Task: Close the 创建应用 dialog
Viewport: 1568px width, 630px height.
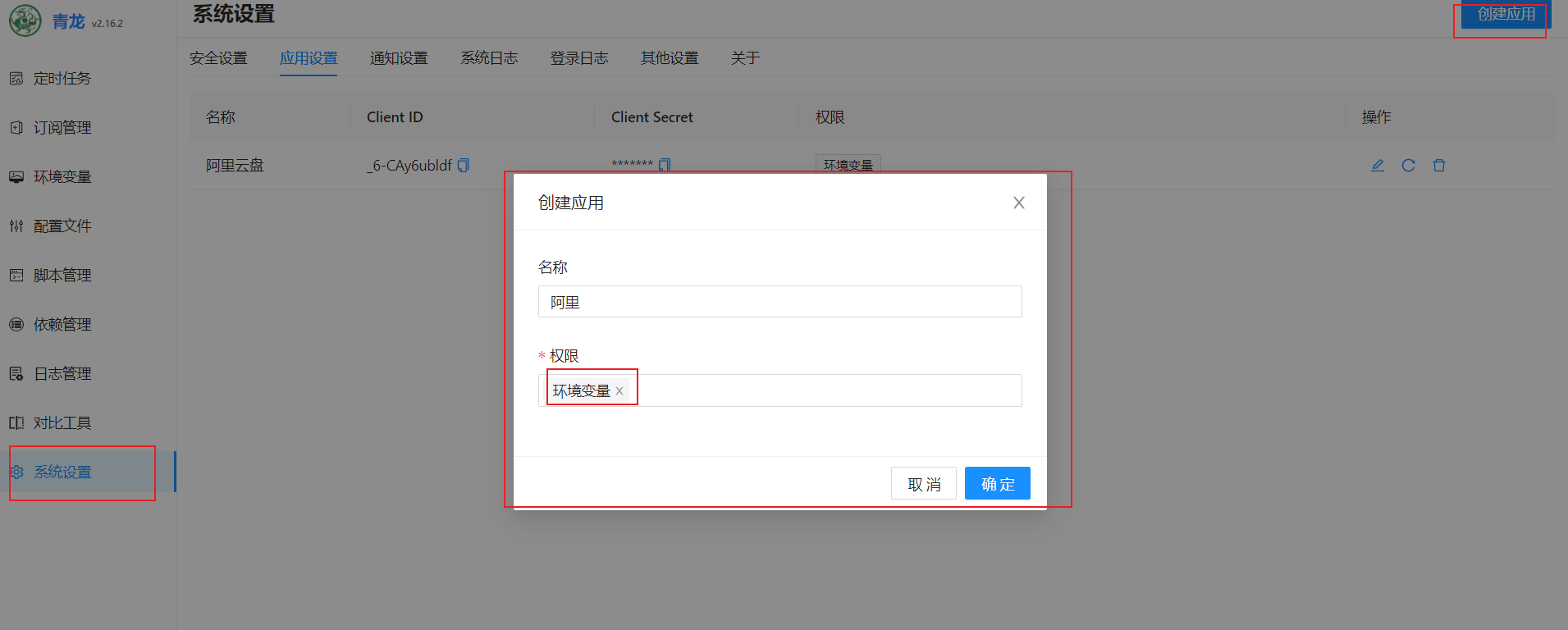Action: pos(1019,203)
